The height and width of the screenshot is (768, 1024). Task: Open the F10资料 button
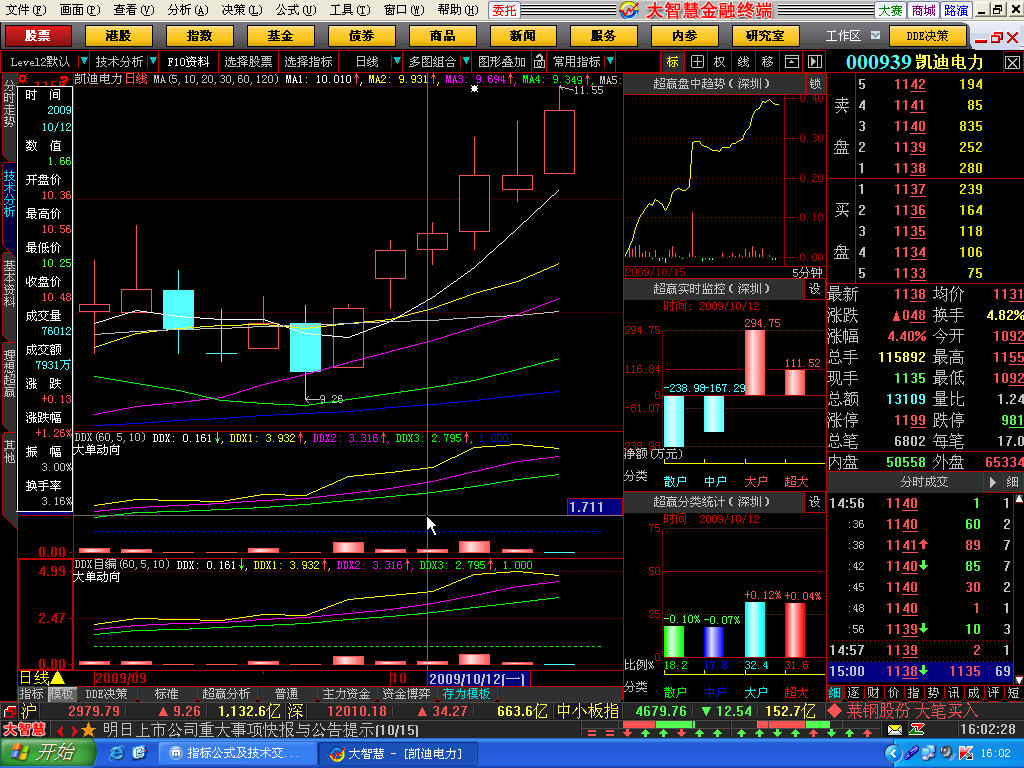188,61
